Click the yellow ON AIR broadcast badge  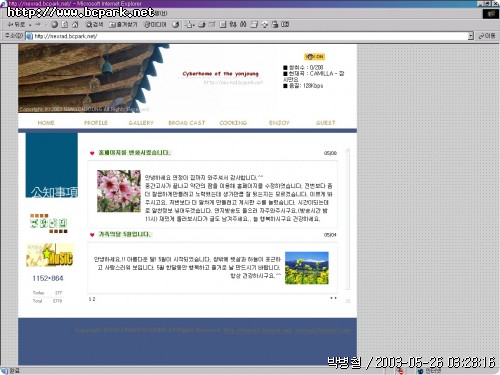(x=315, y=57)
